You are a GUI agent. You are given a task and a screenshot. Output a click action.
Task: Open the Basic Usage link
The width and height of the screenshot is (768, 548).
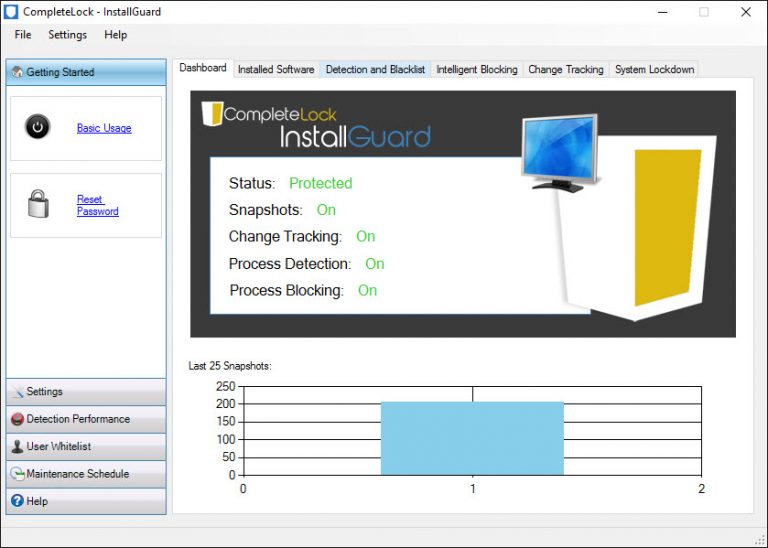coord(104,128)
